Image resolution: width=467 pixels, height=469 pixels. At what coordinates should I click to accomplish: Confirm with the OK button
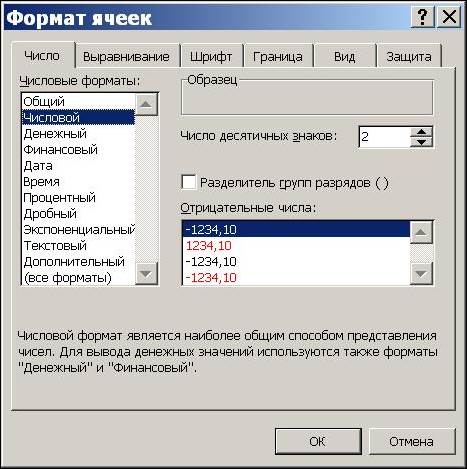pyautogui.click(x=318, y=441)
